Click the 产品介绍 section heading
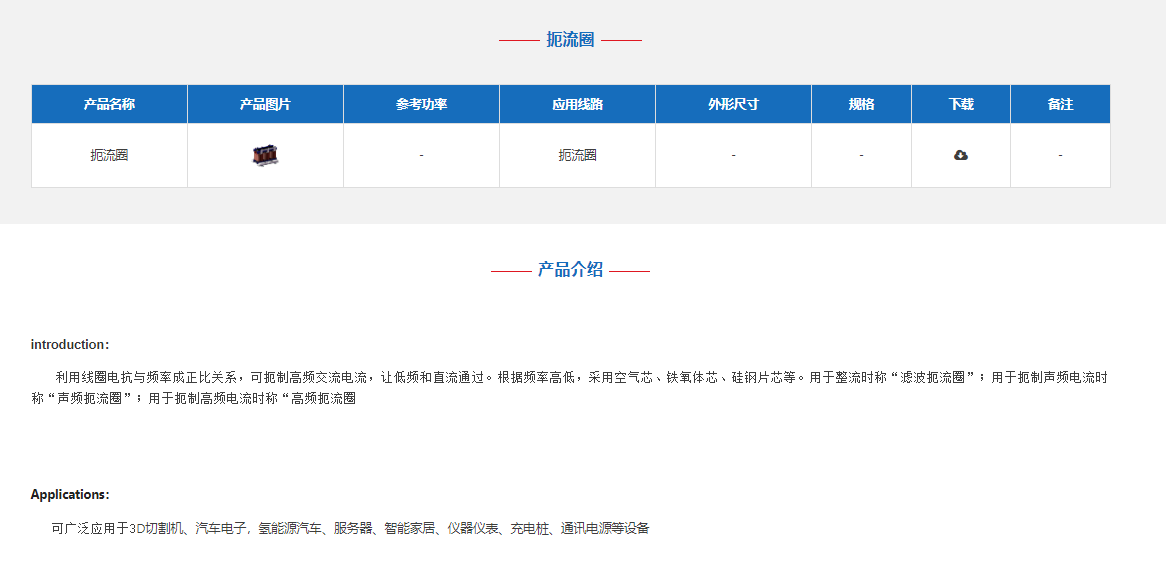This screenshot has height=578, width=1166. click(570, 269)
